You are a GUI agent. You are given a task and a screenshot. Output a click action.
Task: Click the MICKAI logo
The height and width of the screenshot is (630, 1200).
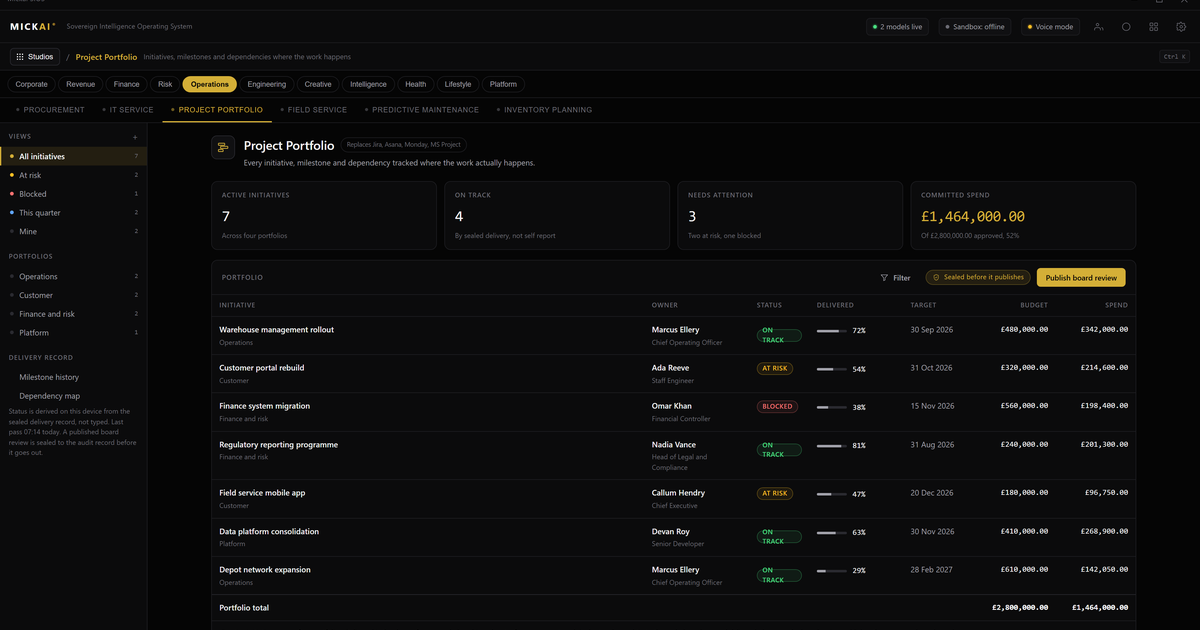point(33,27)
